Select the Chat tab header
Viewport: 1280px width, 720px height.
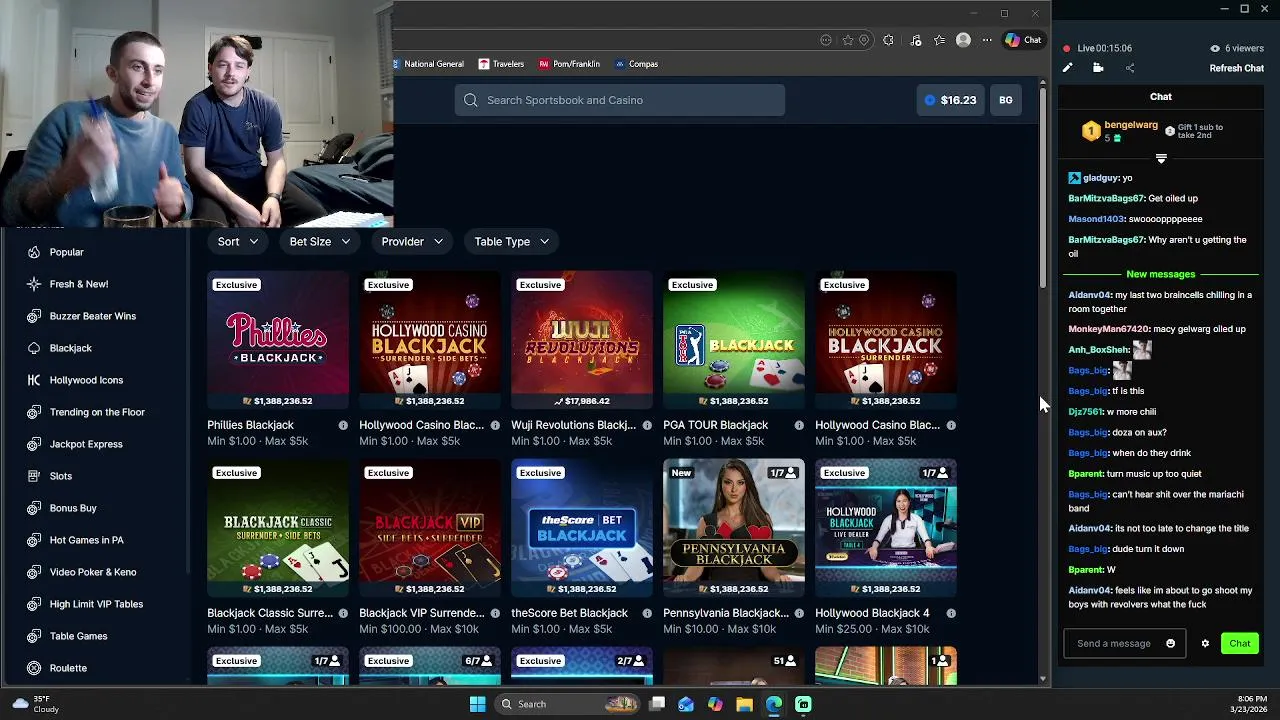[1161, 97]
